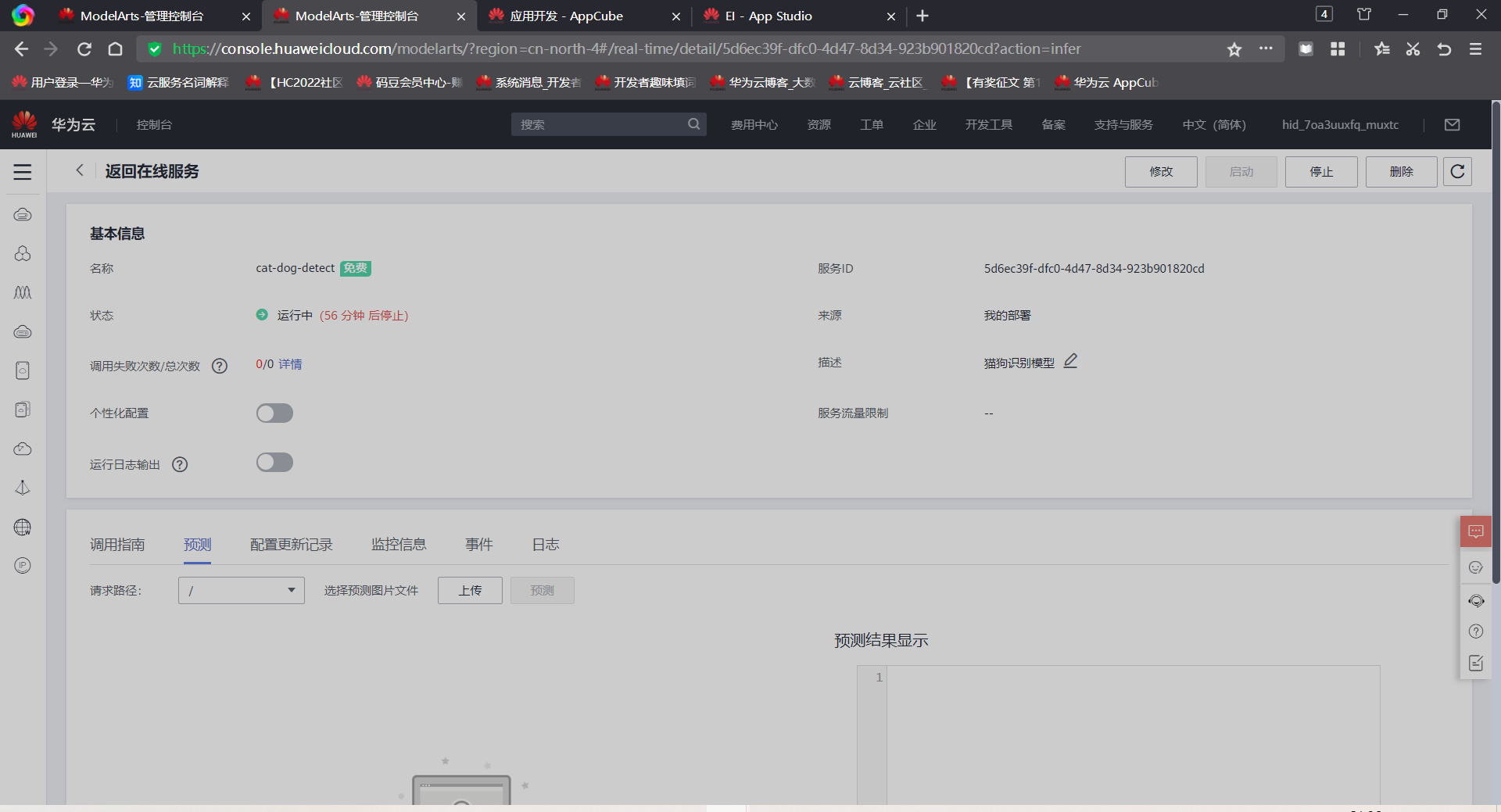The height and width of the screenshot is (812, 1501).
Task: Open the 华为云 AppCube bookmark
Action: tap(1106, 83)
